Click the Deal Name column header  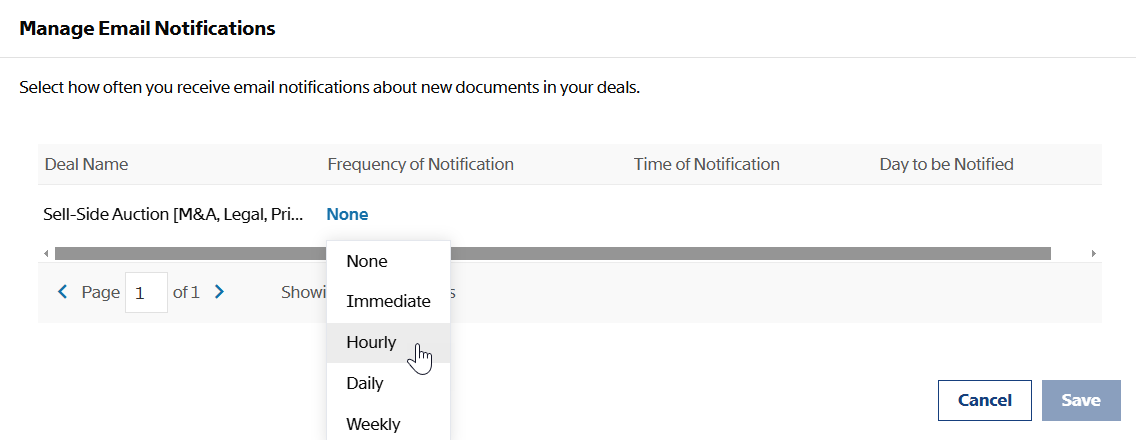[x=86, y=165]
